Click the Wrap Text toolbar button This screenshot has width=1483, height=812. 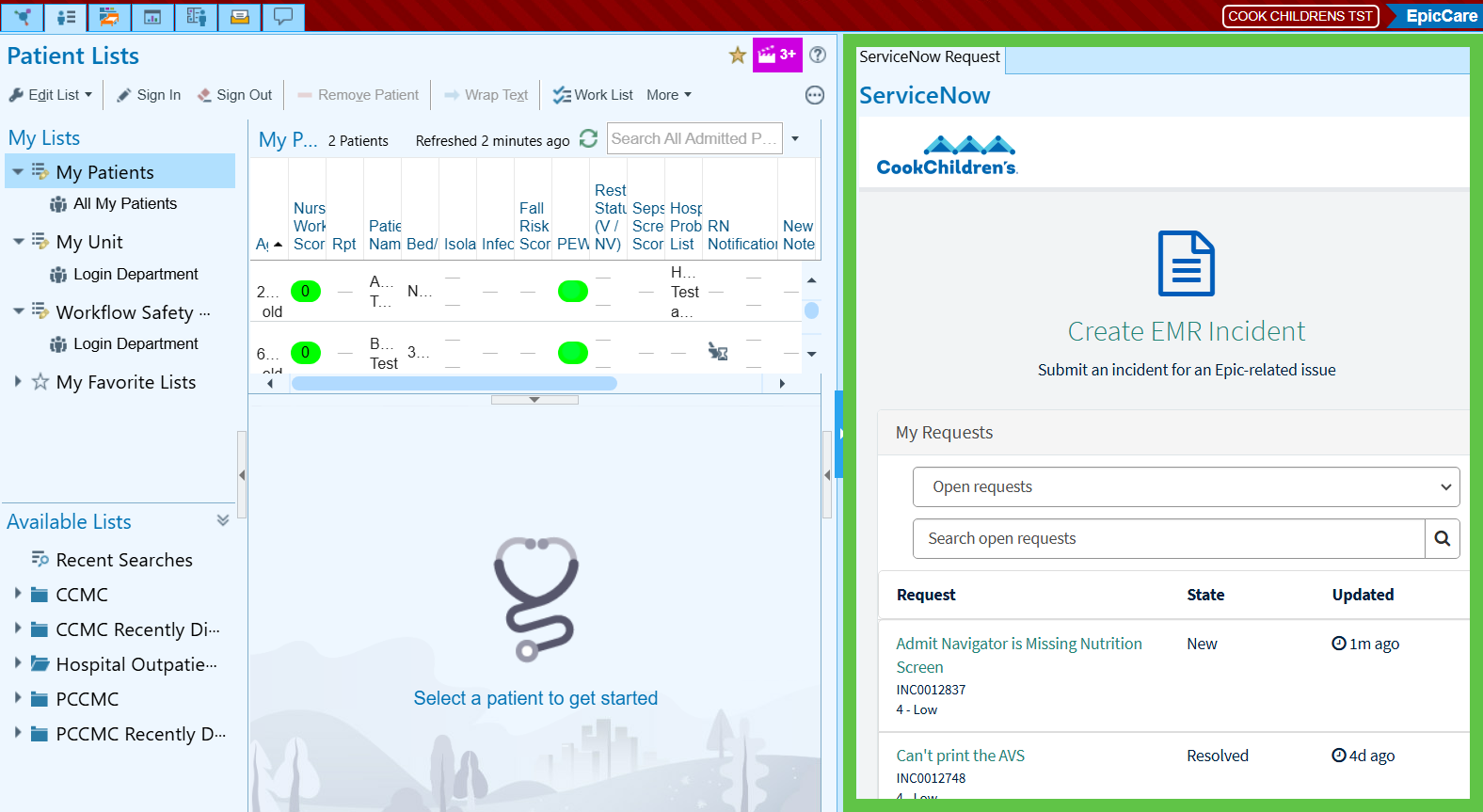[486, 95]
